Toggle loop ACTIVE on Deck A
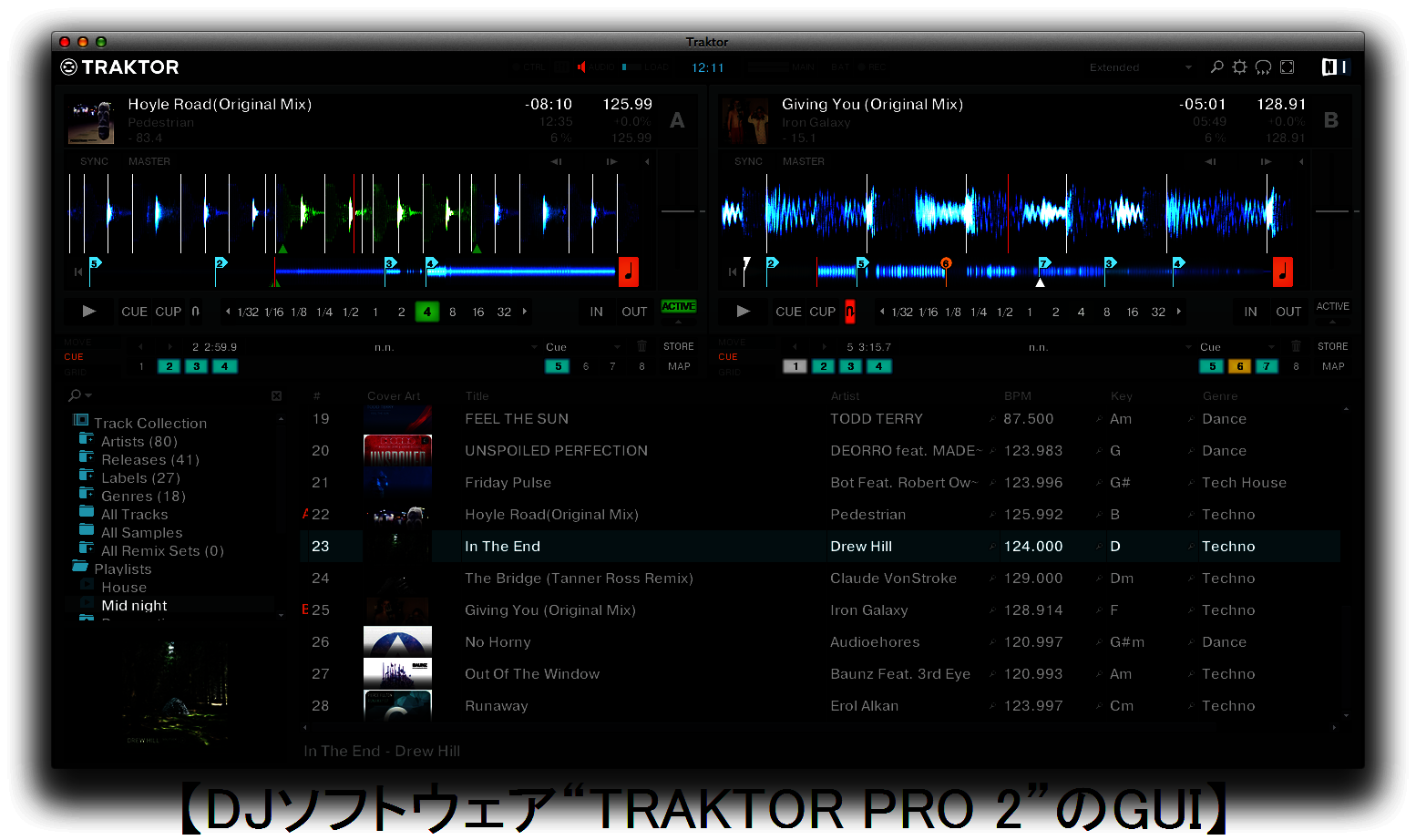The height and width of the screenshot is (840, 1416). (x=679, y=306)
